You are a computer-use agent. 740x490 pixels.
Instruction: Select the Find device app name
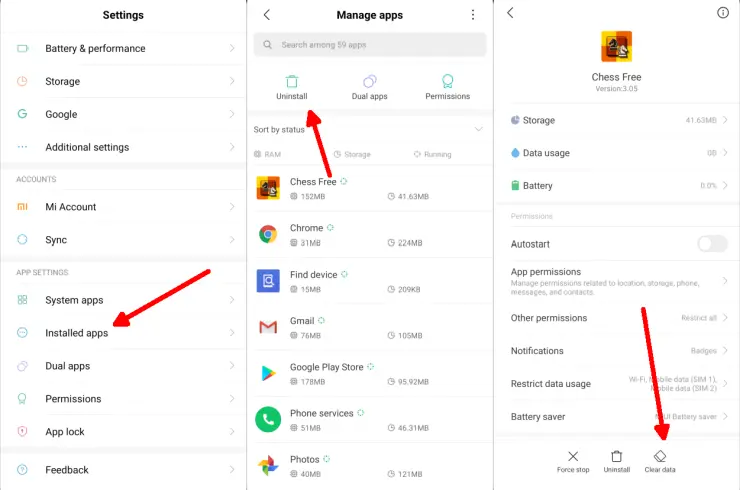click(313, 274)
